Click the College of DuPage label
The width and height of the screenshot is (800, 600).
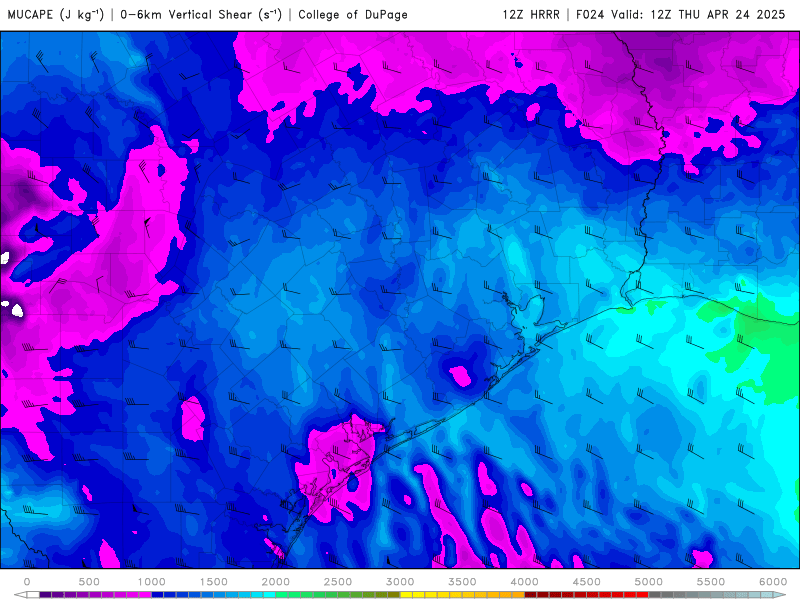[x=353, y=15]
